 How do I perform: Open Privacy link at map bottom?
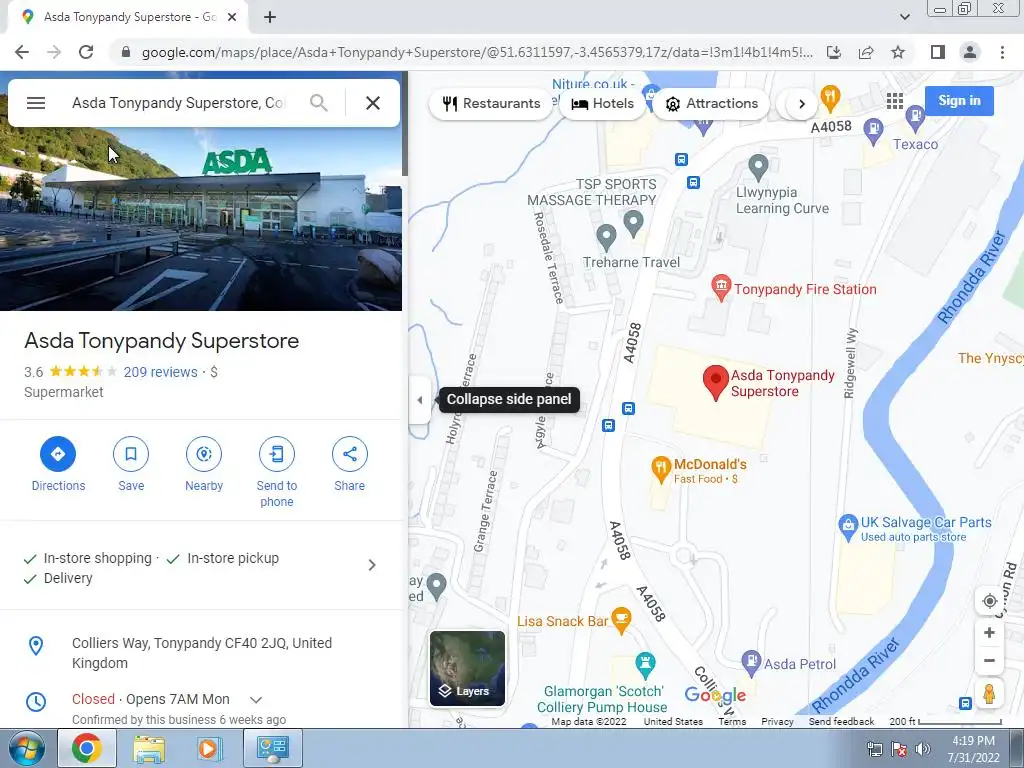[x=777, y=722]
